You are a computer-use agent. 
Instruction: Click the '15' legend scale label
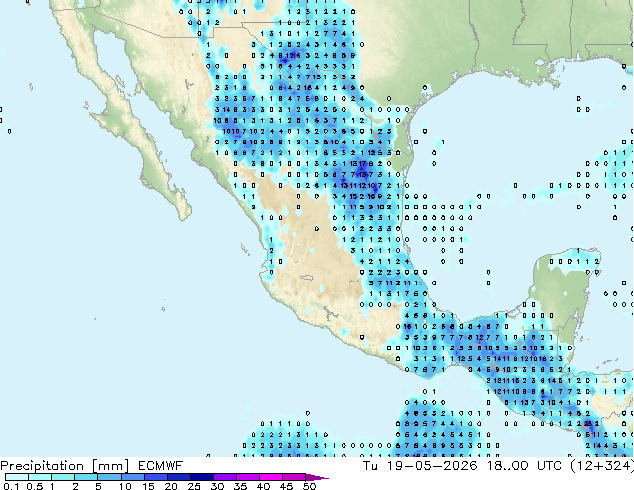pos(148,486)
